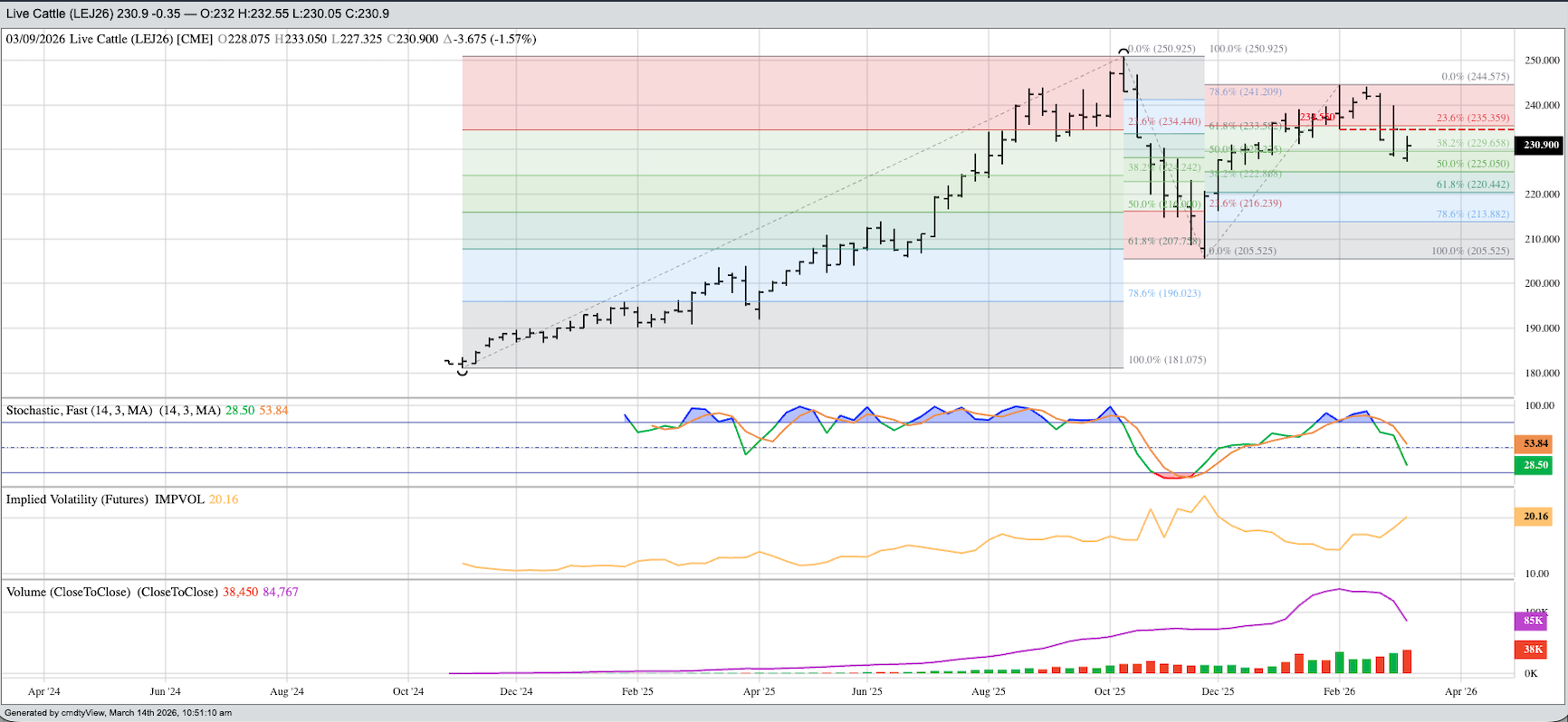Click the 61.8% (220.442) Fibonacci level label
The width and height of the screenshot is (1568, 722).
(1472, 185)
